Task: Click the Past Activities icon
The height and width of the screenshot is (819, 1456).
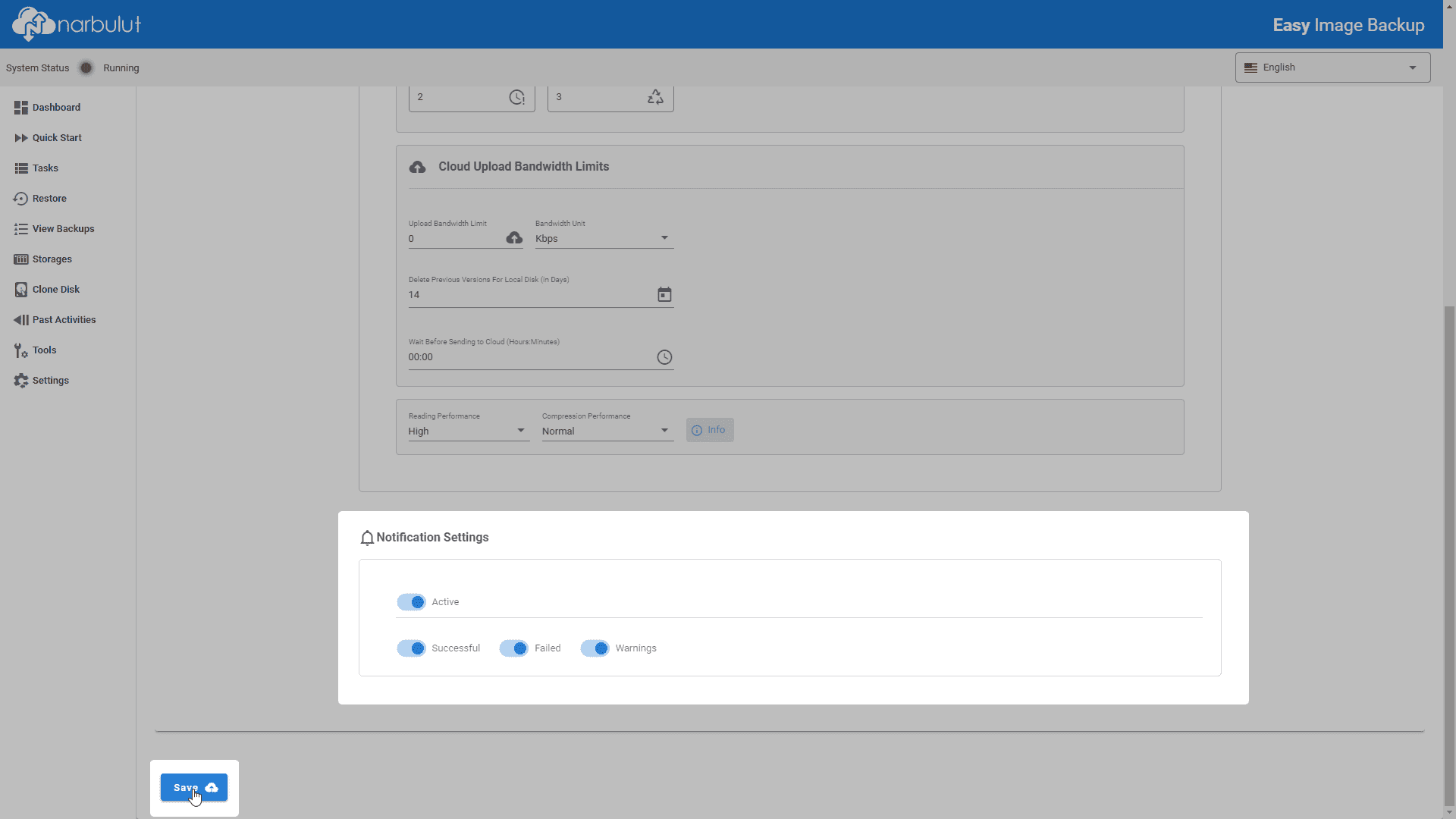Action: point(21,320)
